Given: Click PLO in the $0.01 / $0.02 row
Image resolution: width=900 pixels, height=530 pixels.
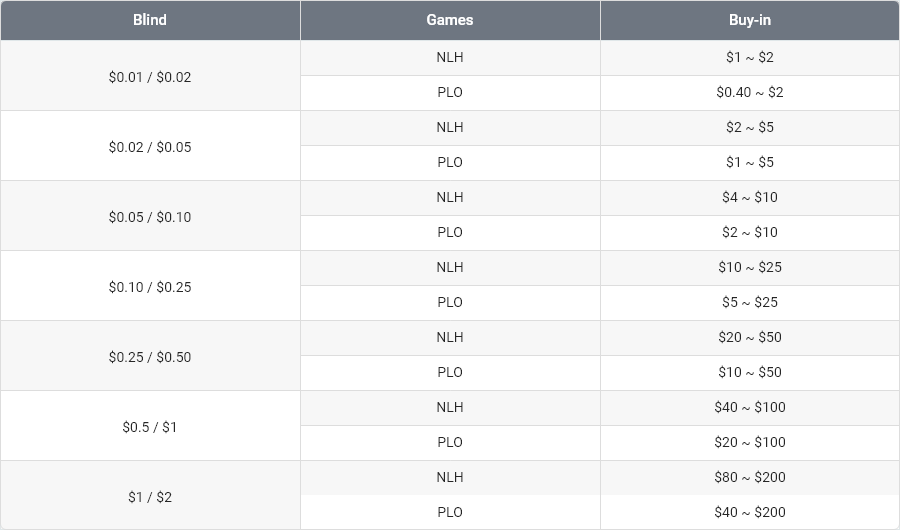Looking at the screenshot, I should tap(450, 93).
